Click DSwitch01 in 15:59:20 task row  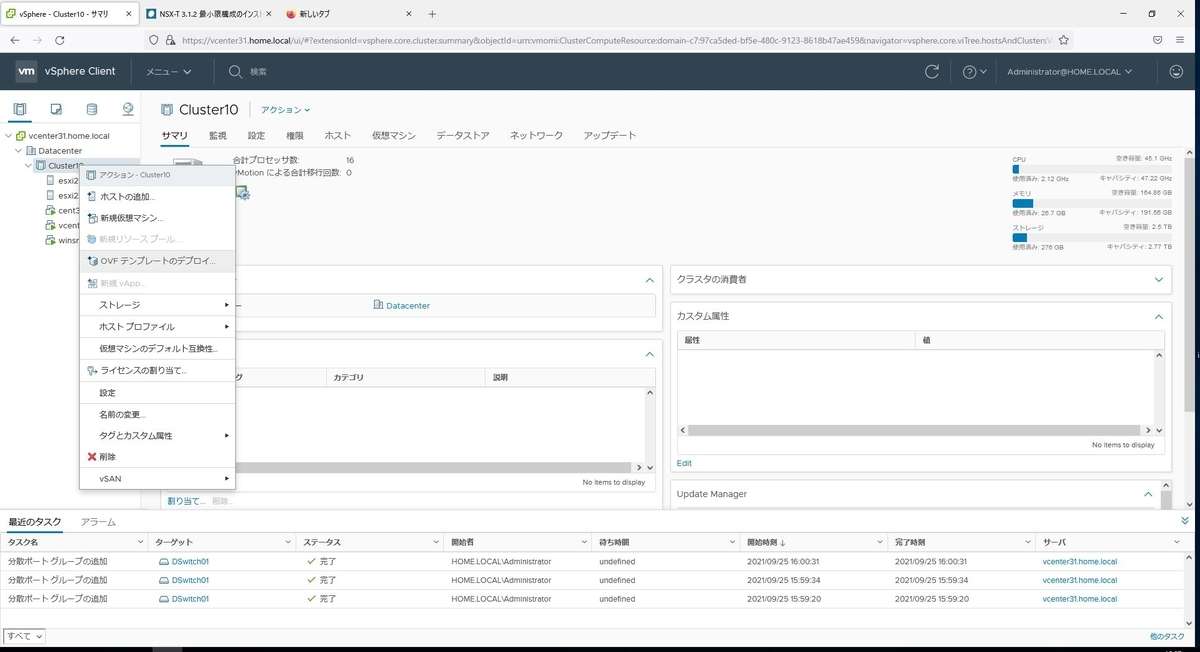point(189,599)
